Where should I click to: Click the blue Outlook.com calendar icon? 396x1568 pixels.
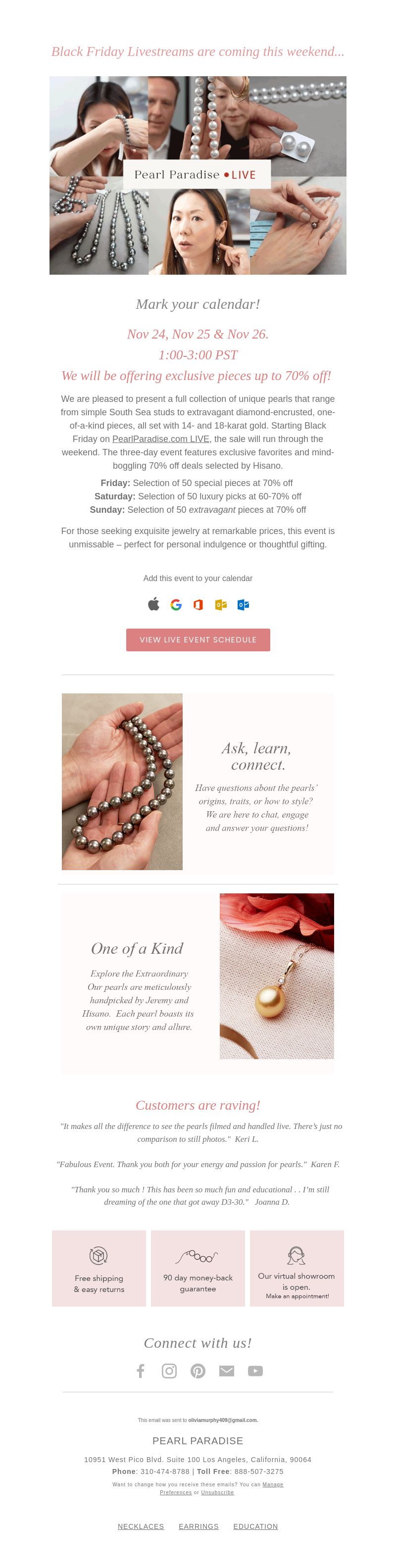(x=244, y=604)
